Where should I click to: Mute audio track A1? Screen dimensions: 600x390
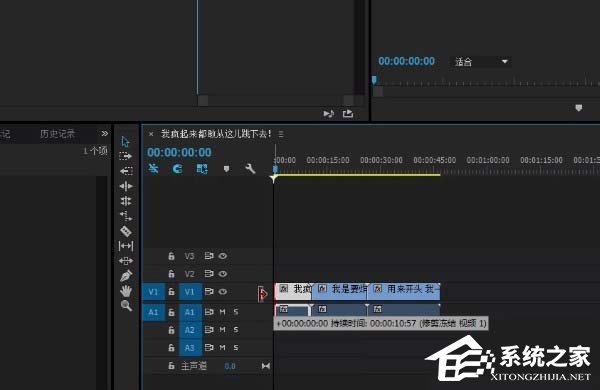[x=223, y=312]
